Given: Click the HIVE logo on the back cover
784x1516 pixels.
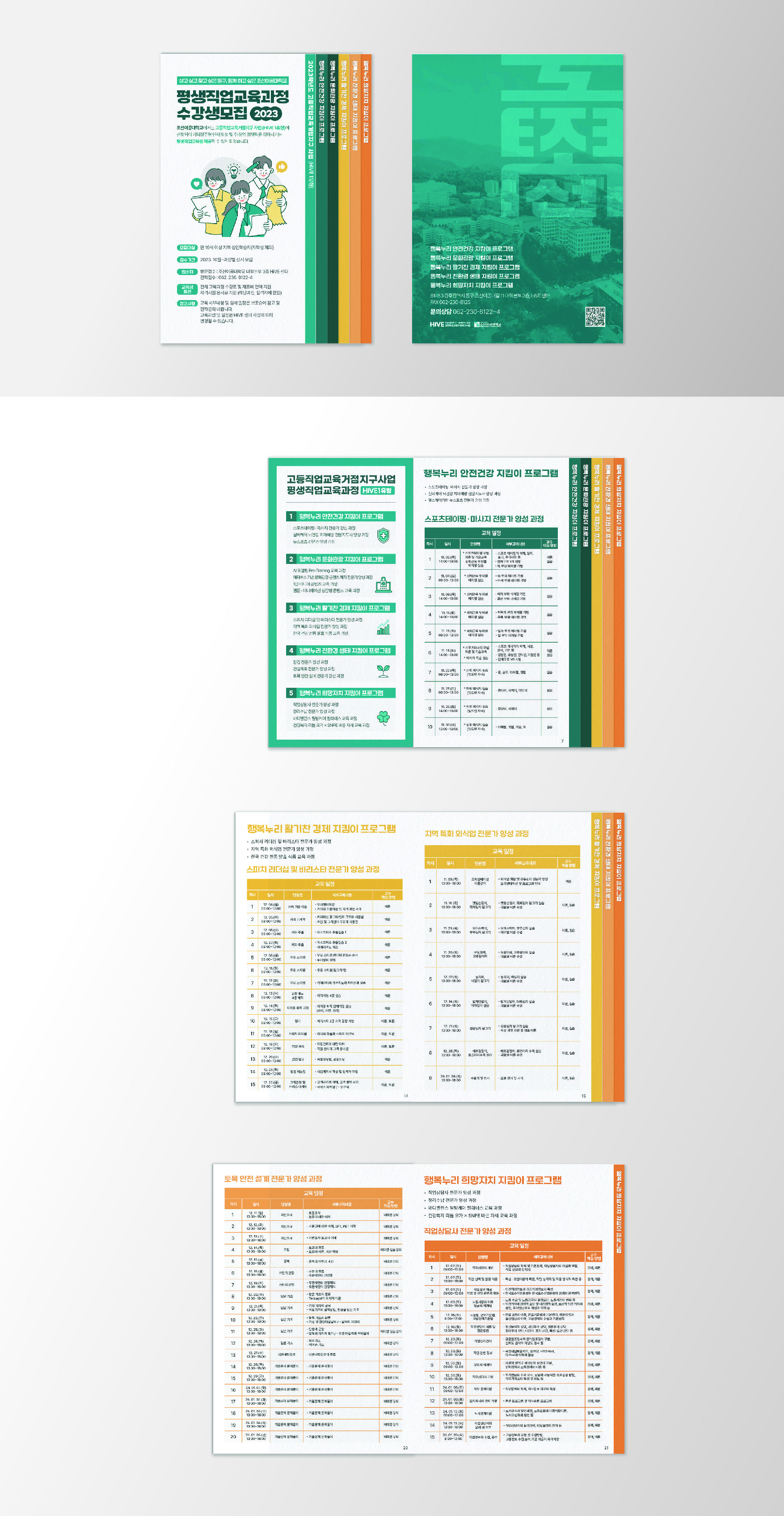Looking at the screenshot, I should [x=437, y=324].
